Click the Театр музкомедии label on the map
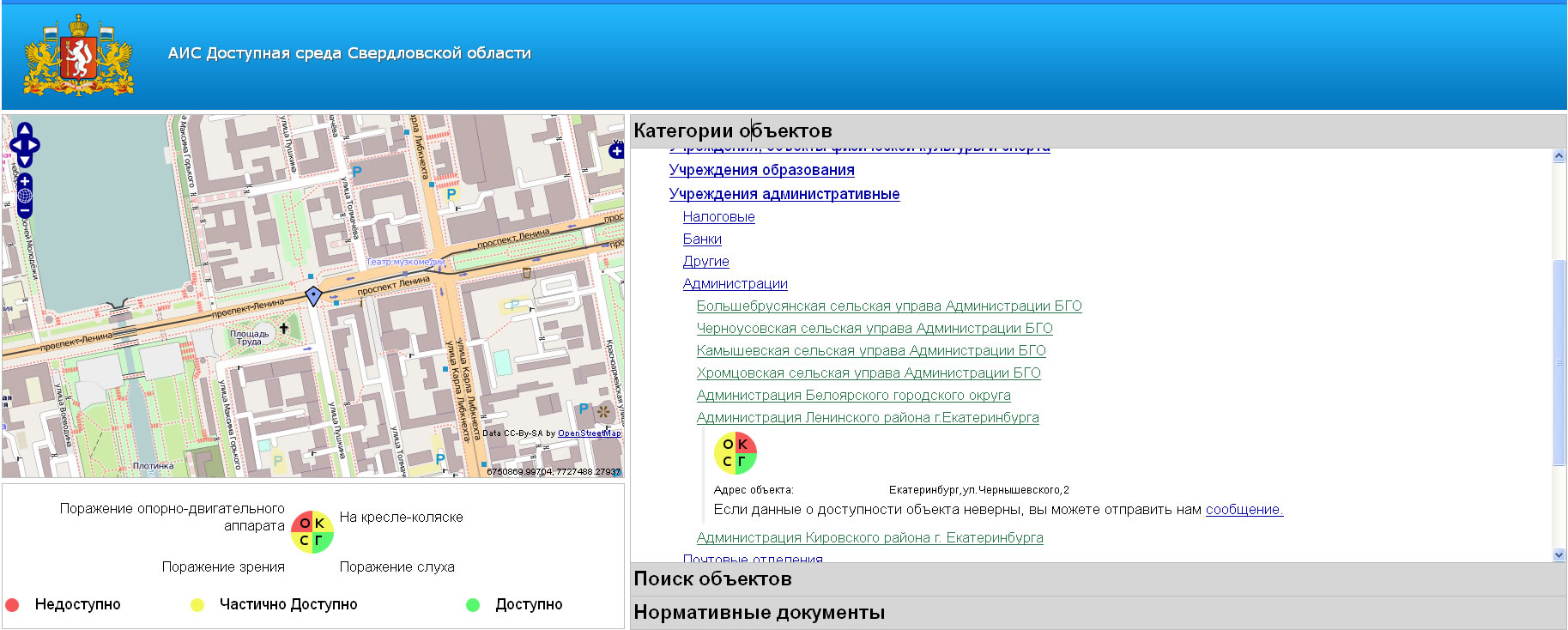 (x=406, y=262)
